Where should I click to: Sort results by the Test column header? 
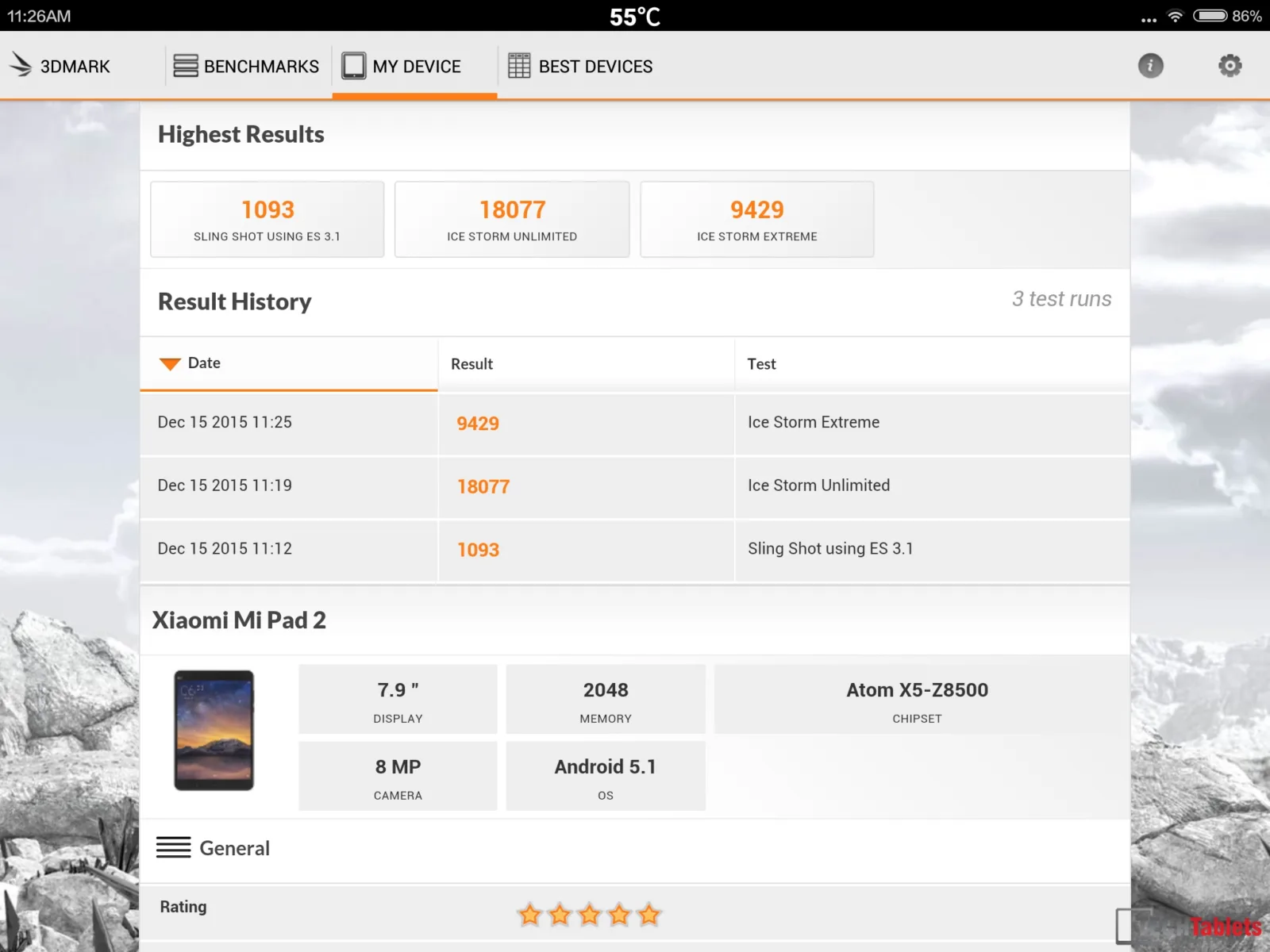(x=932, y=364)
